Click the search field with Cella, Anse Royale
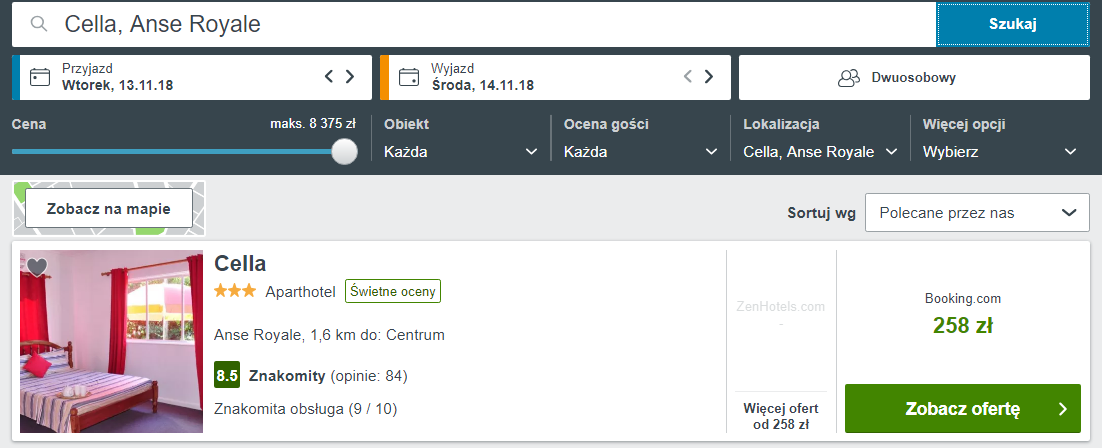 coord(474,25)
